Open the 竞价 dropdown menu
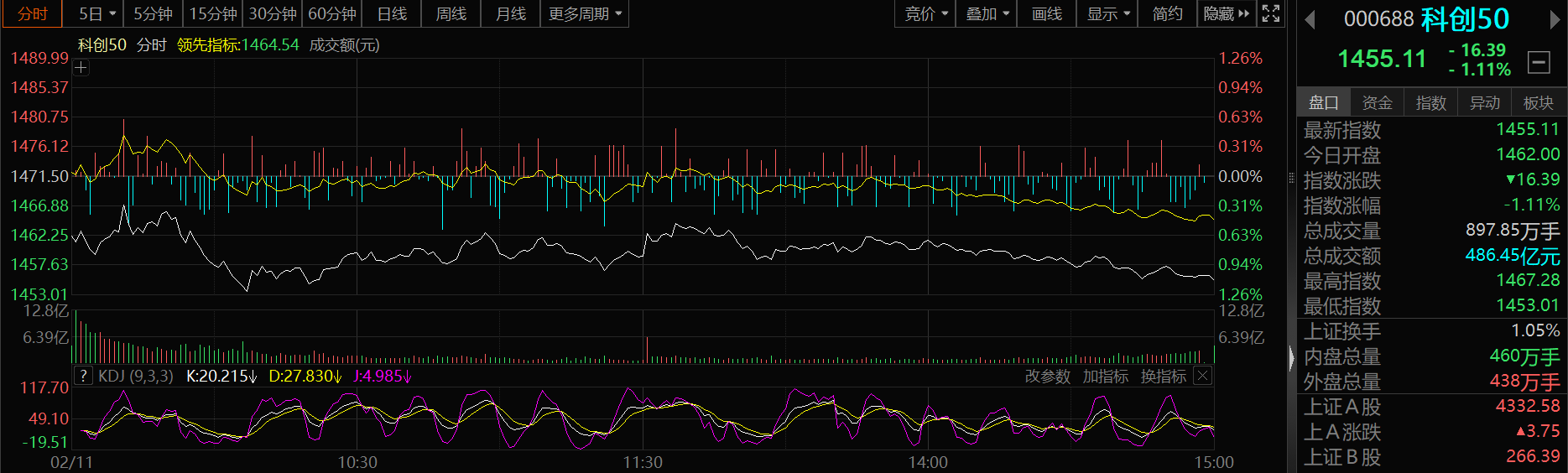This screenshot has width=1568, height=473. coord(925,14)
